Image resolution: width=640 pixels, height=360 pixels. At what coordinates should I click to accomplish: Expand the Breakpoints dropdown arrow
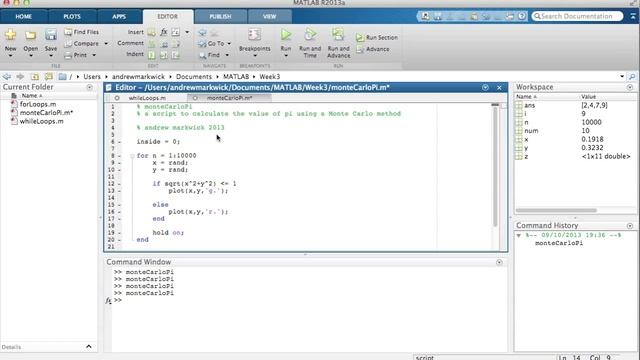255,56
